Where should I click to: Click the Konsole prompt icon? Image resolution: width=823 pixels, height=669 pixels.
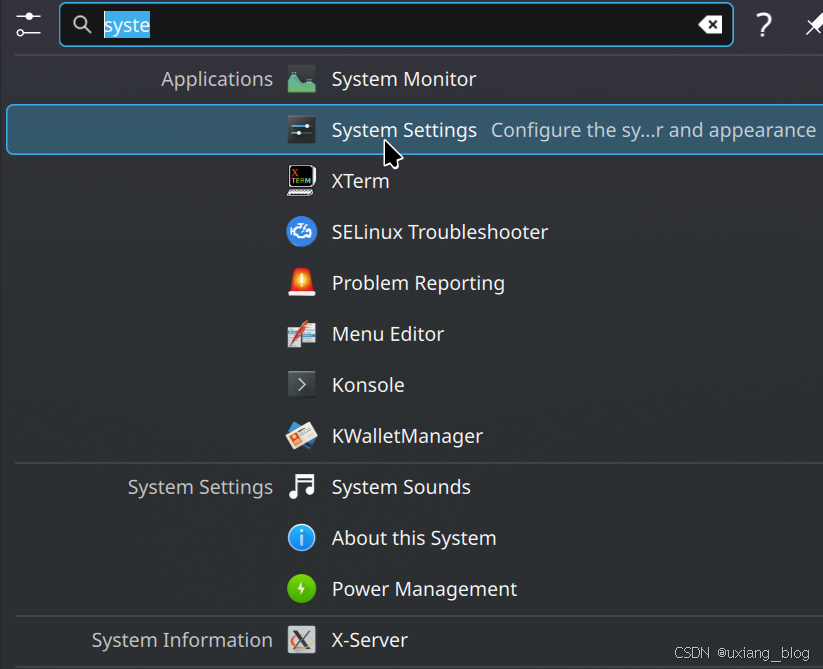302,385
